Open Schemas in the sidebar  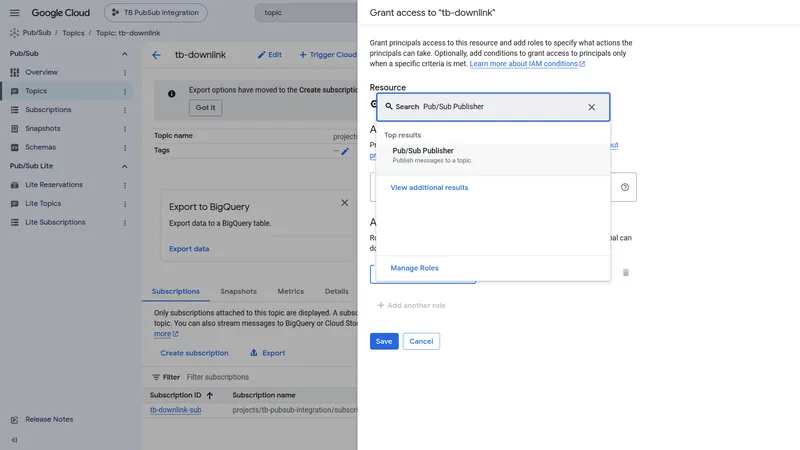pyautogui.click(x=41, y=147)
